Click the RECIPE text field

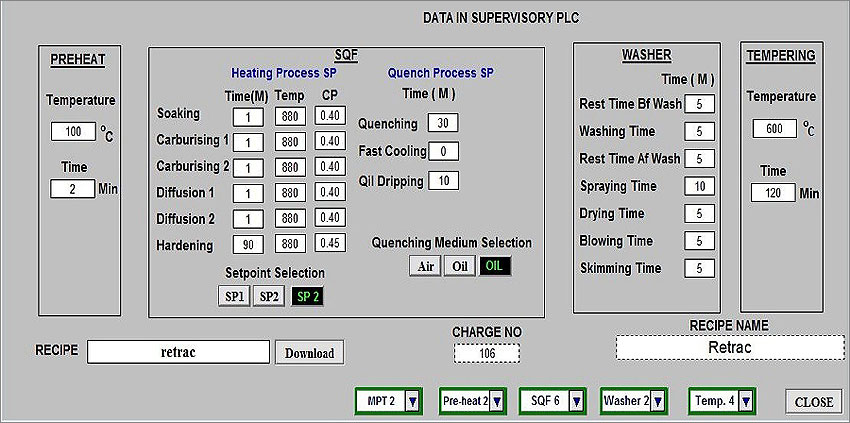pyautogui.click(x=178, y=352)
